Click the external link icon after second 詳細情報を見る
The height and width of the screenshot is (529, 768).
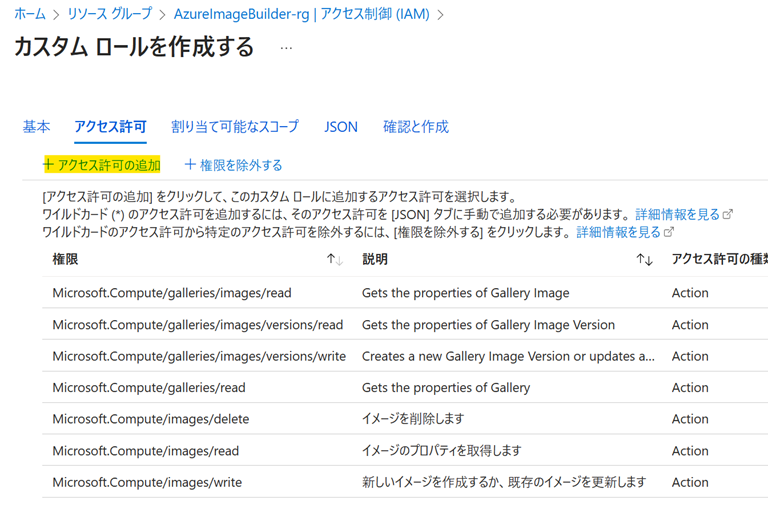669,232
